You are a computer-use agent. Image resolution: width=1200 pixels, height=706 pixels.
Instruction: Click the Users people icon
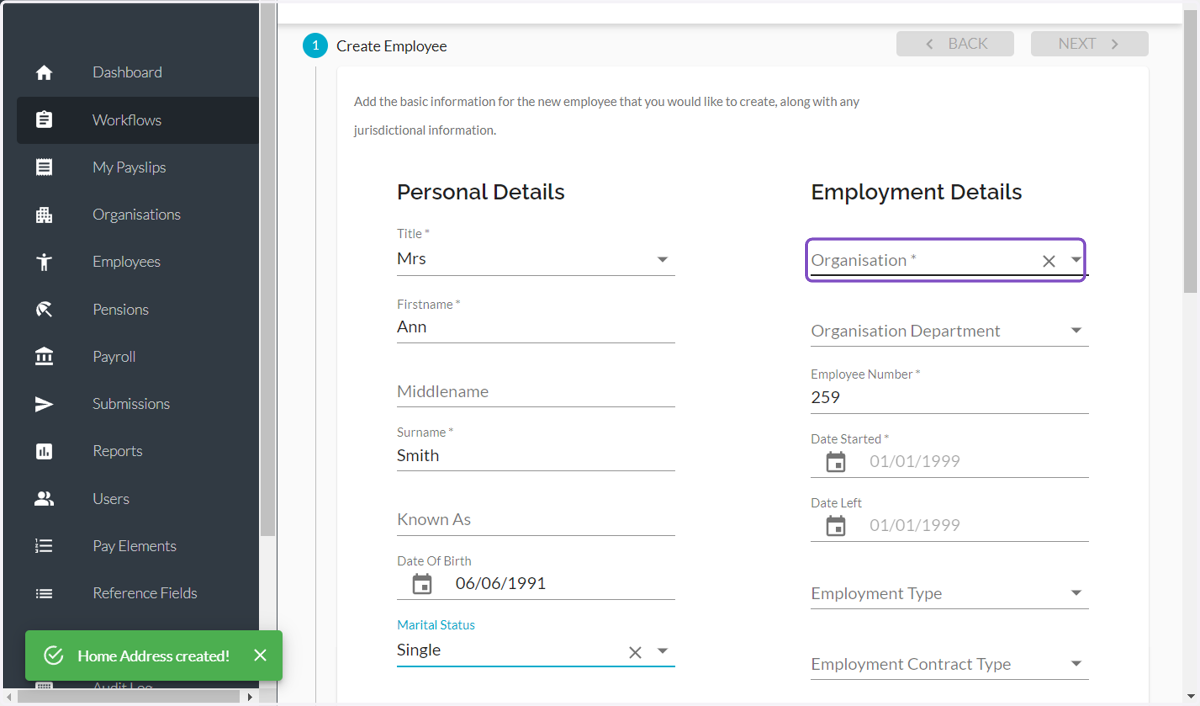click(x=44, y=498)
